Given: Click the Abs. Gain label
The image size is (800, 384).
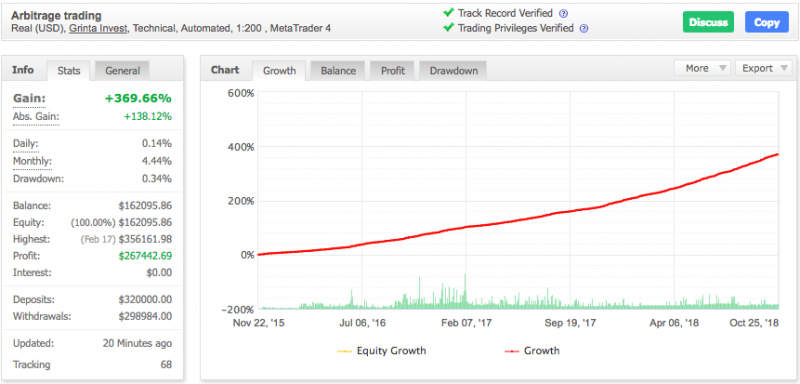Looking at the screenshot, I should tap(36, 117).
